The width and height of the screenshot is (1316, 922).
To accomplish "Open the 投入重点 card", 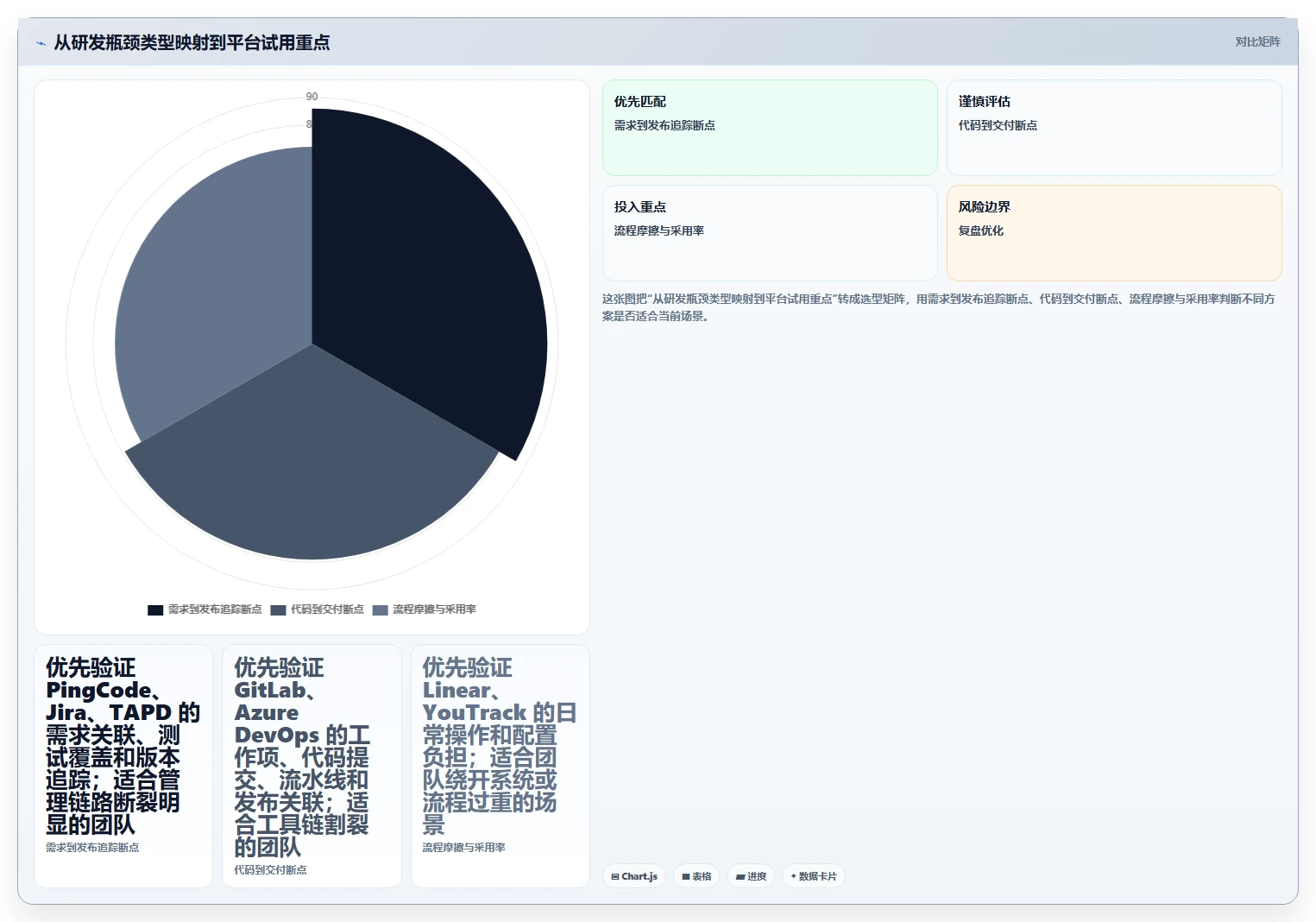I will click(770, 233).
